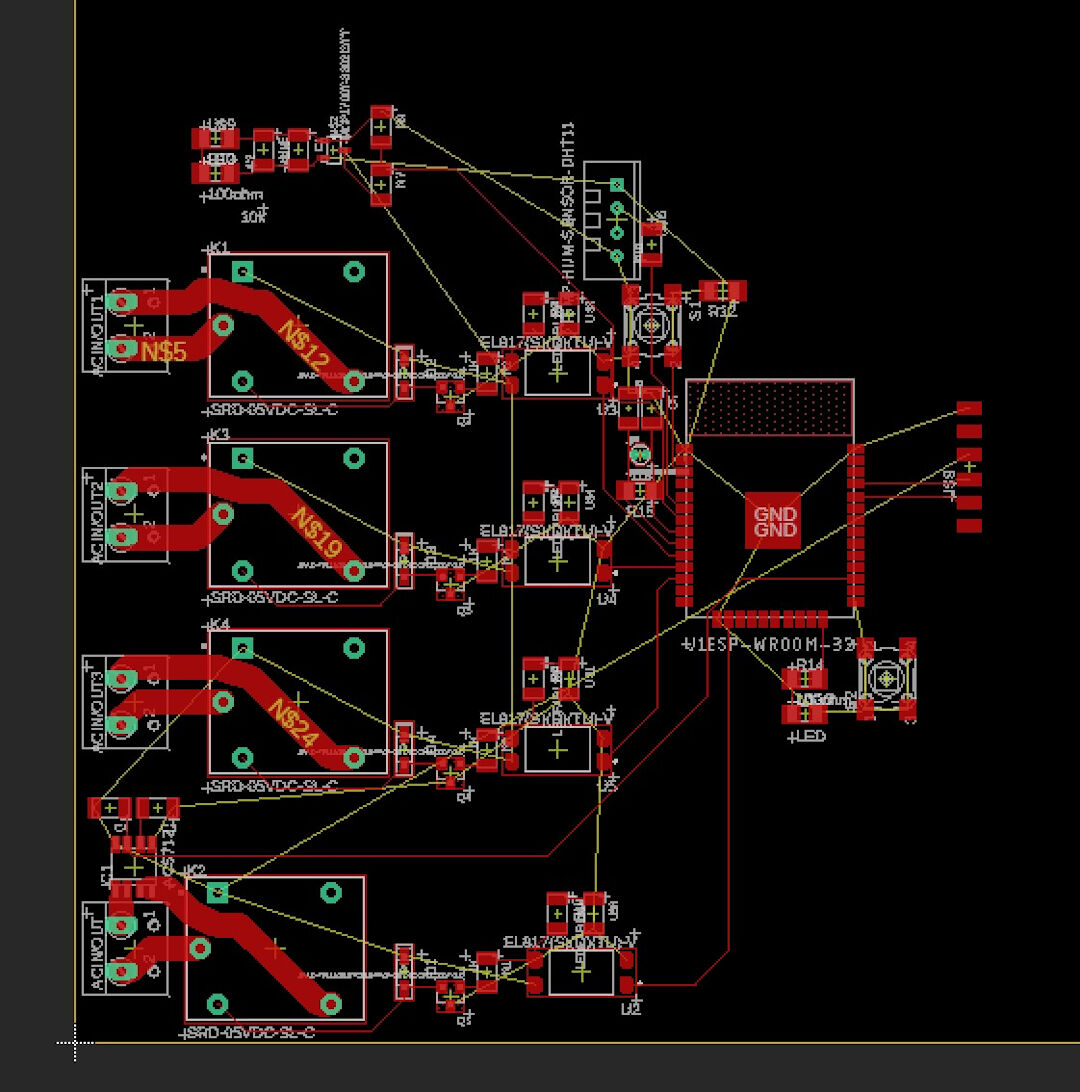Select the ACINOUT2 screw terminal connector
The height and width of the screenshot is (1092, 1080).
pyautogui.click(x=125, y=515)
